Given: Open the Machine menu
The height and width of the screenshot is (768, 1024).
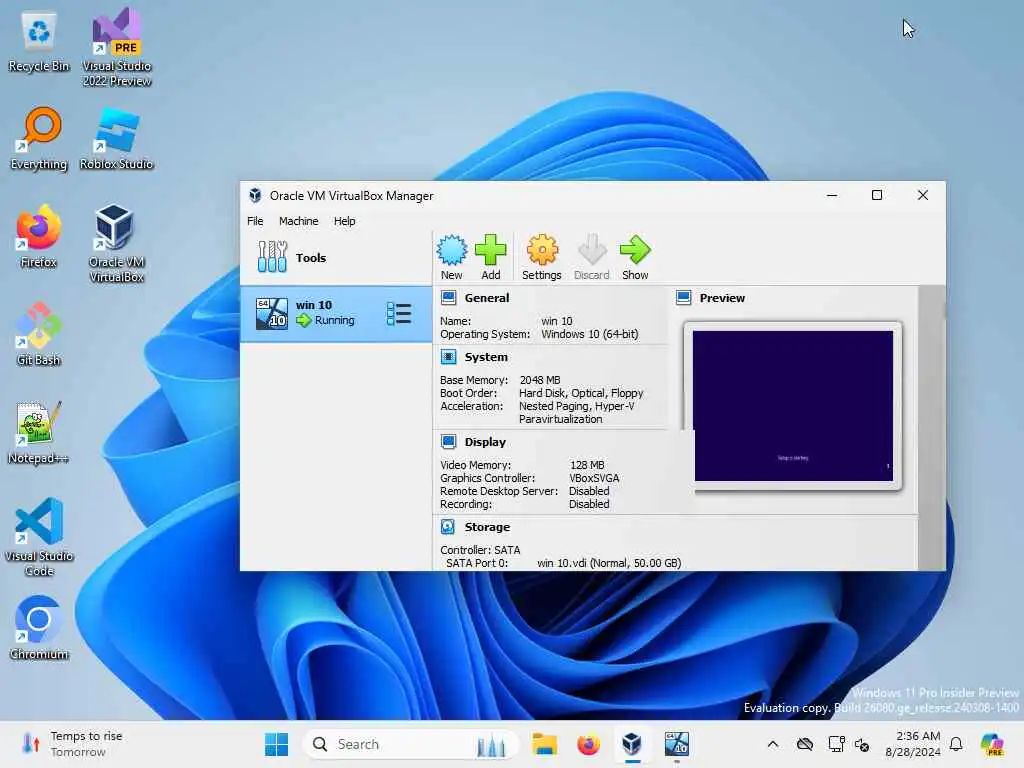Looking at the screenshot, I should (x=298, y=221).
